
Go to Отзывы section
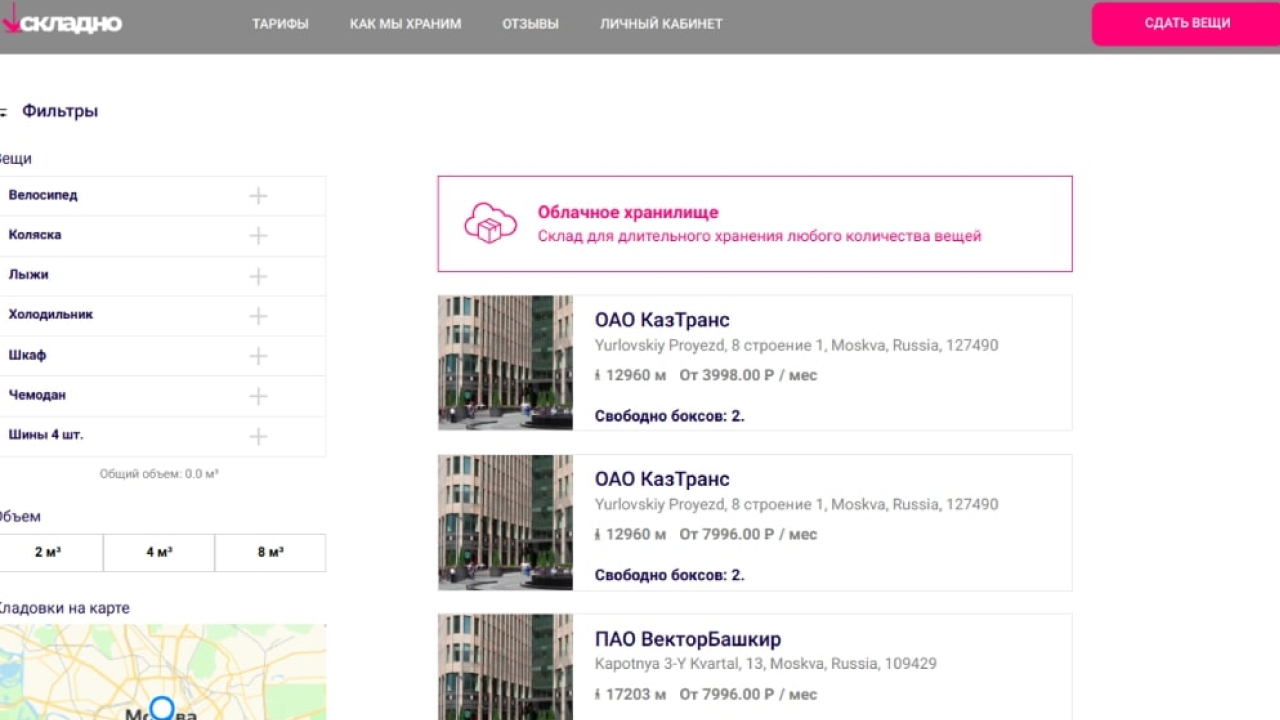point(530,24)
